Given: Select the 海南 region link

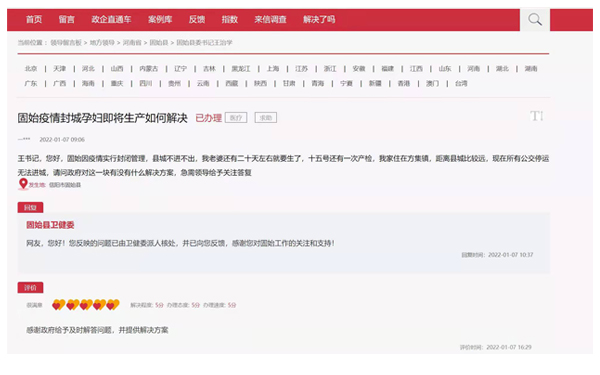Looking at the screenshot, I should (88, 83).
